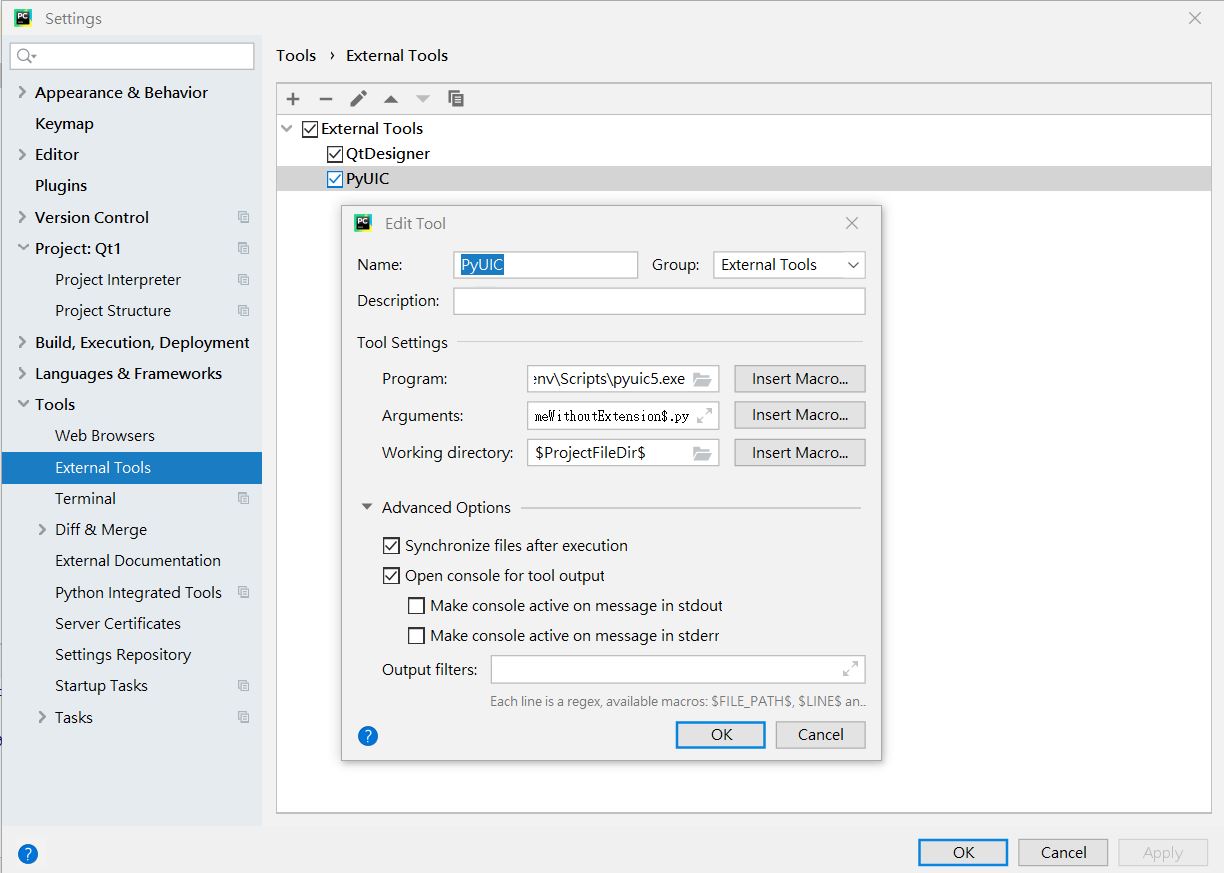Image resolution: width=1224 pixels, height=873 pixels.
Task: Close the Edit Tool dialog
Action: (852, 223)
